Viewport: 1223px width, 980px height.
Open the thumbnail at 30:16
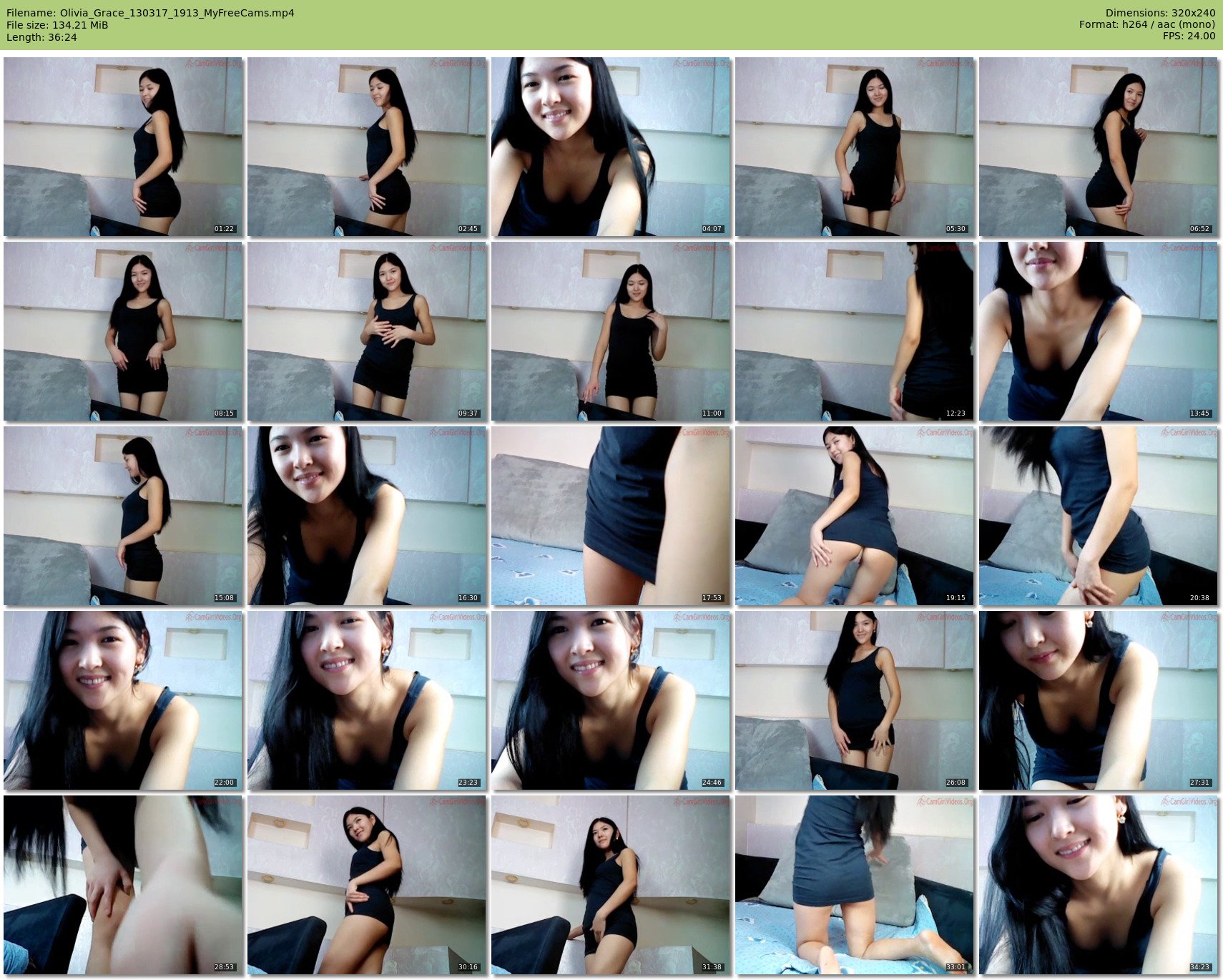tap(367, 885)
